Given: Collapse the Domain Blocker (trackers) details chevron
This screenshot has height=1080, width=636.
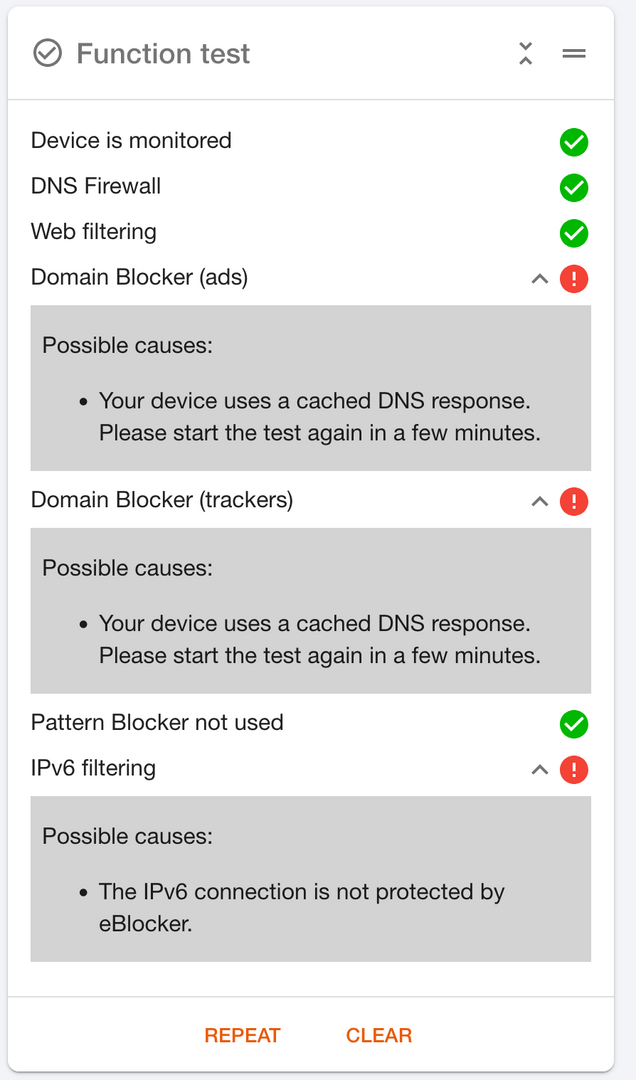Looking at the screenshot, I should click(540, 501).
